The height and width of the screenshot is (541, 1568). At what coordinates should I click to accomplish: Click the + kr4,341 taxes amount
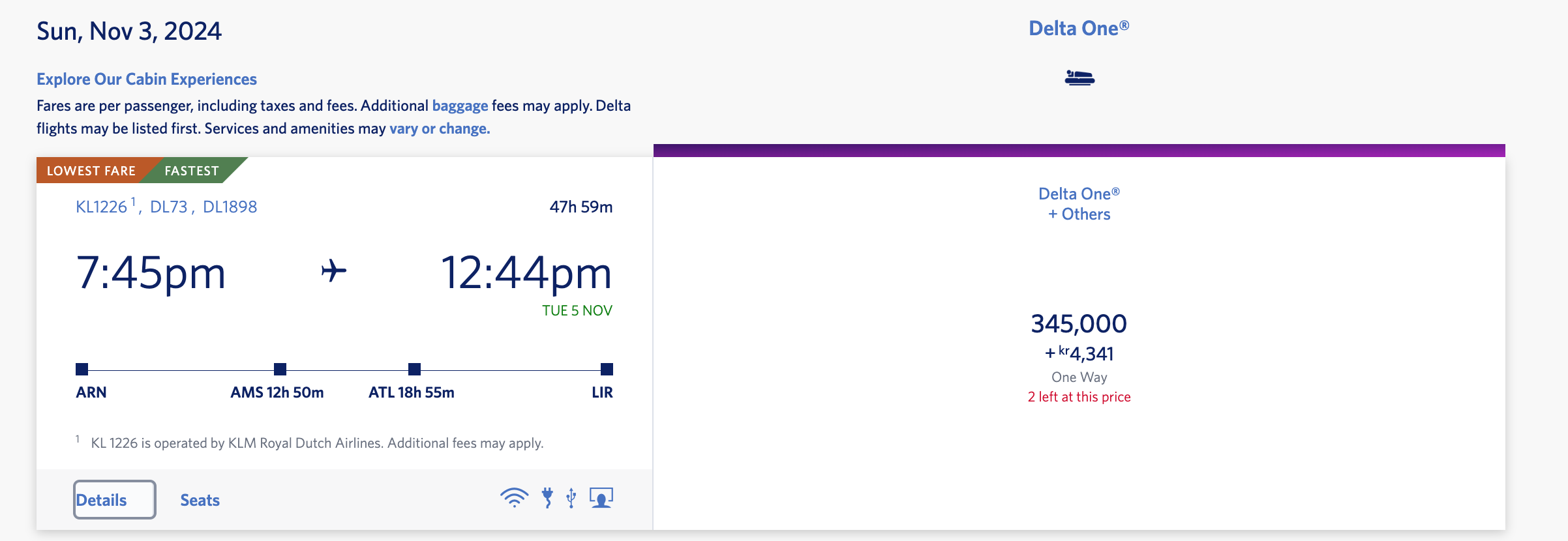coord(1079,353)
